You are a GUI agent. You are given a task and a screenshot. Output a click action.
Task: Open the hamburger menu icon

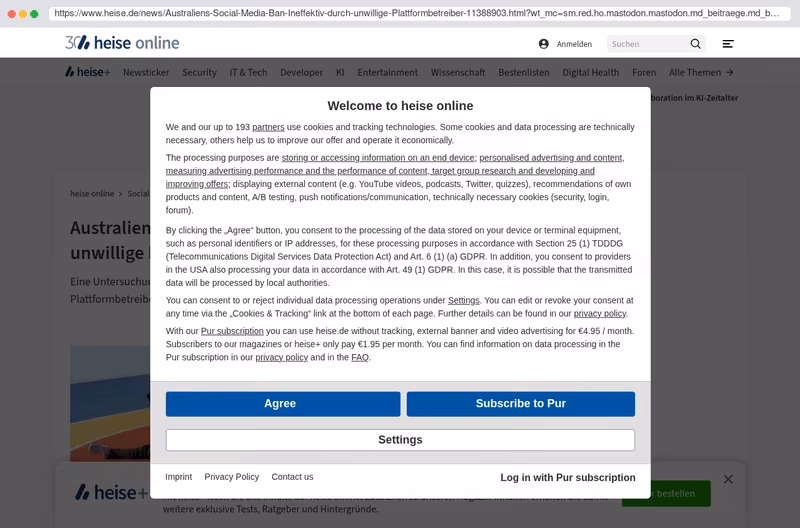click(728, 44)
